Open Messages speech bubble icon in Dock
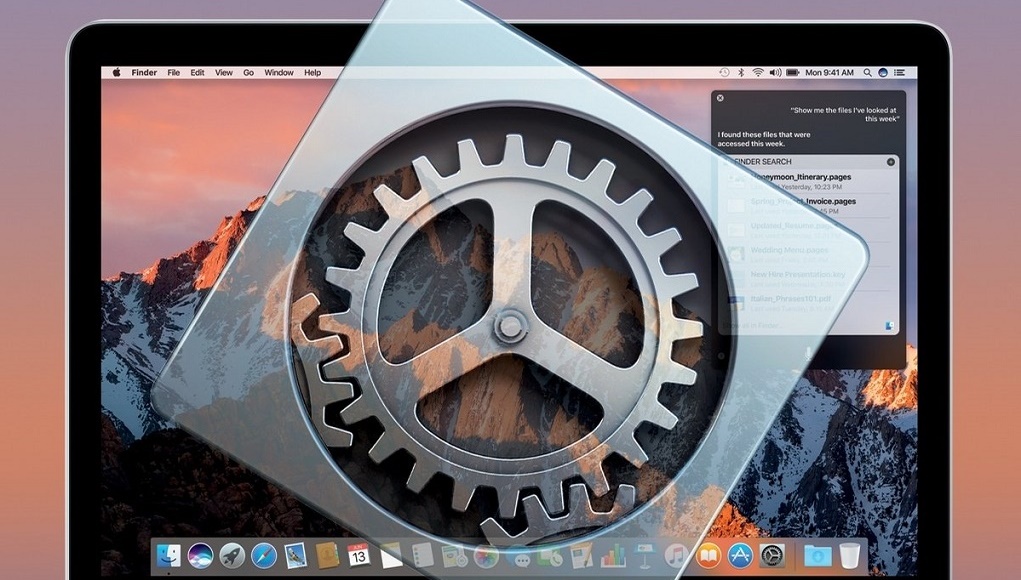 point(518,557)
